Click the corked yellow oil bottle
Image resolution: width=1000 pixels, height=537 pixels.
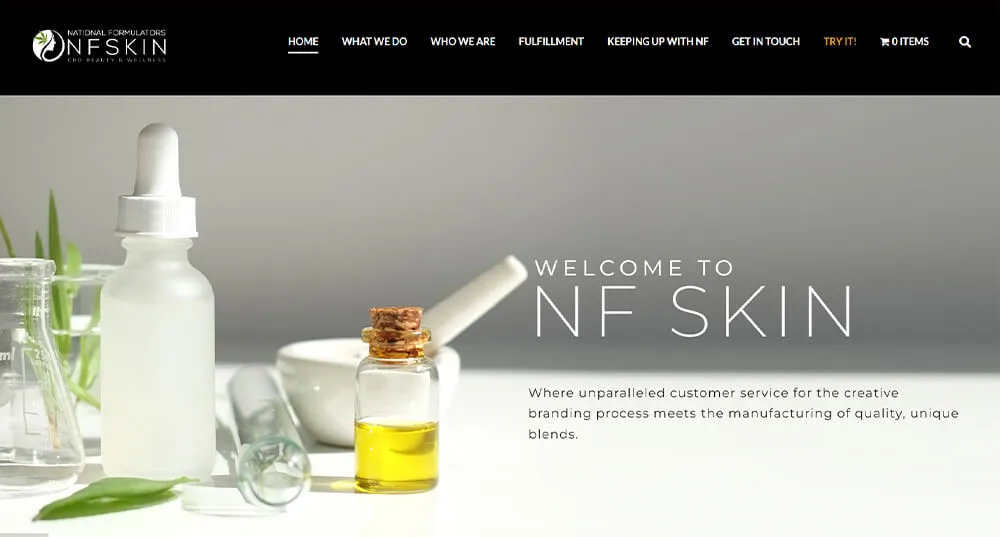click(397, 399)
